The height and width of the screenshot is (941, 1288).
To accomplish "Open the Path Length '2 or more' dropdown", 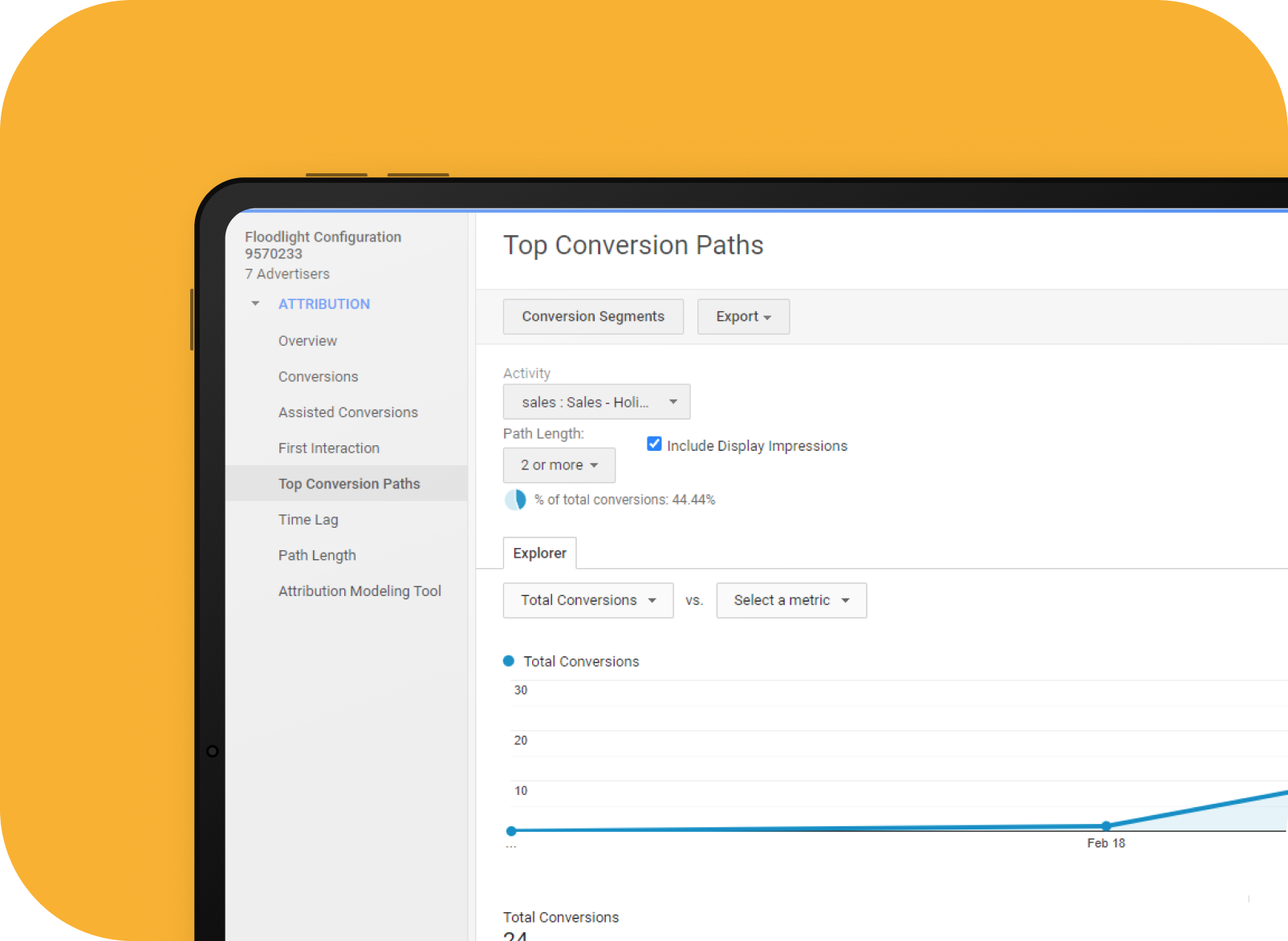I will (559, 465).
